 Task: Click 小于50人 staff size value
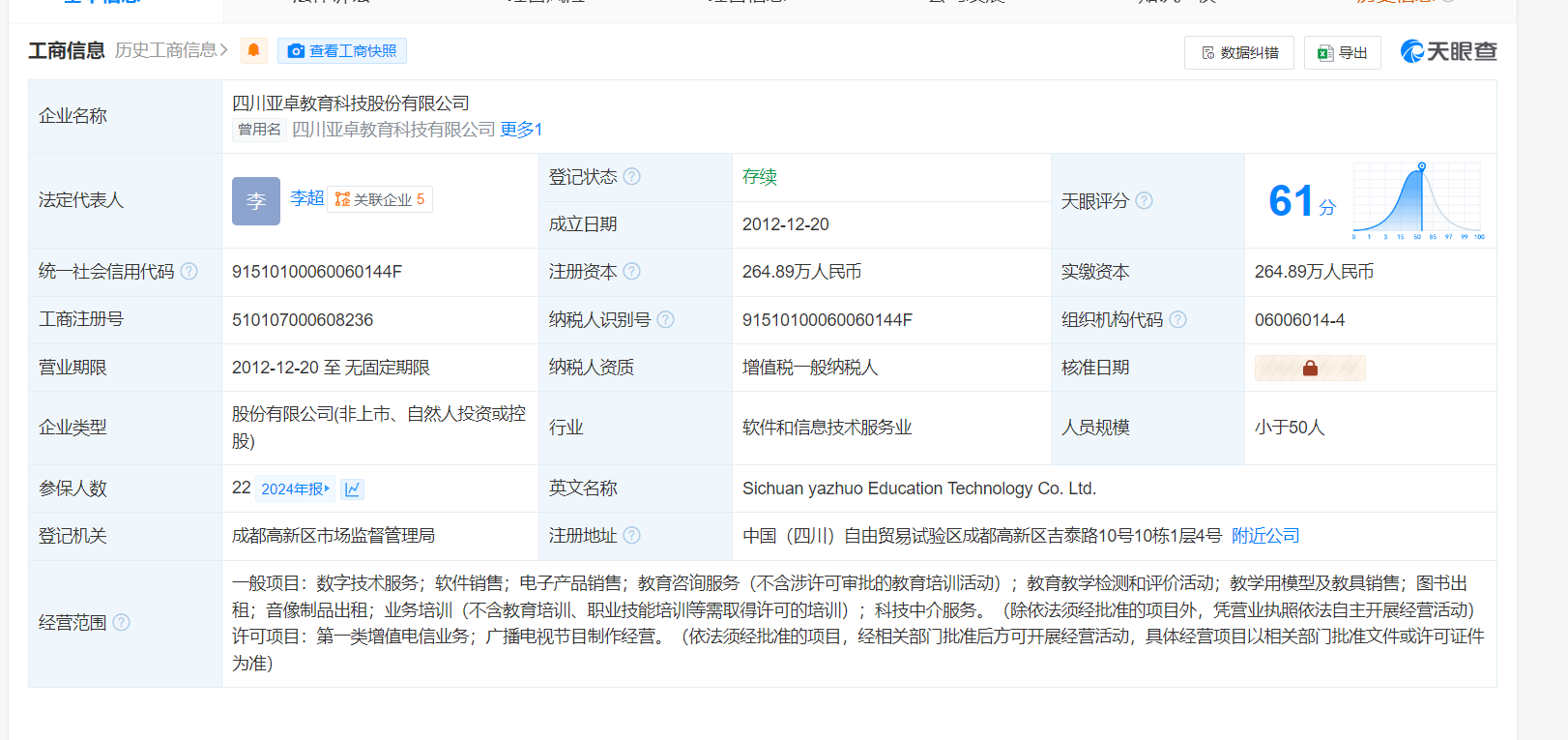coord(1290,428)
